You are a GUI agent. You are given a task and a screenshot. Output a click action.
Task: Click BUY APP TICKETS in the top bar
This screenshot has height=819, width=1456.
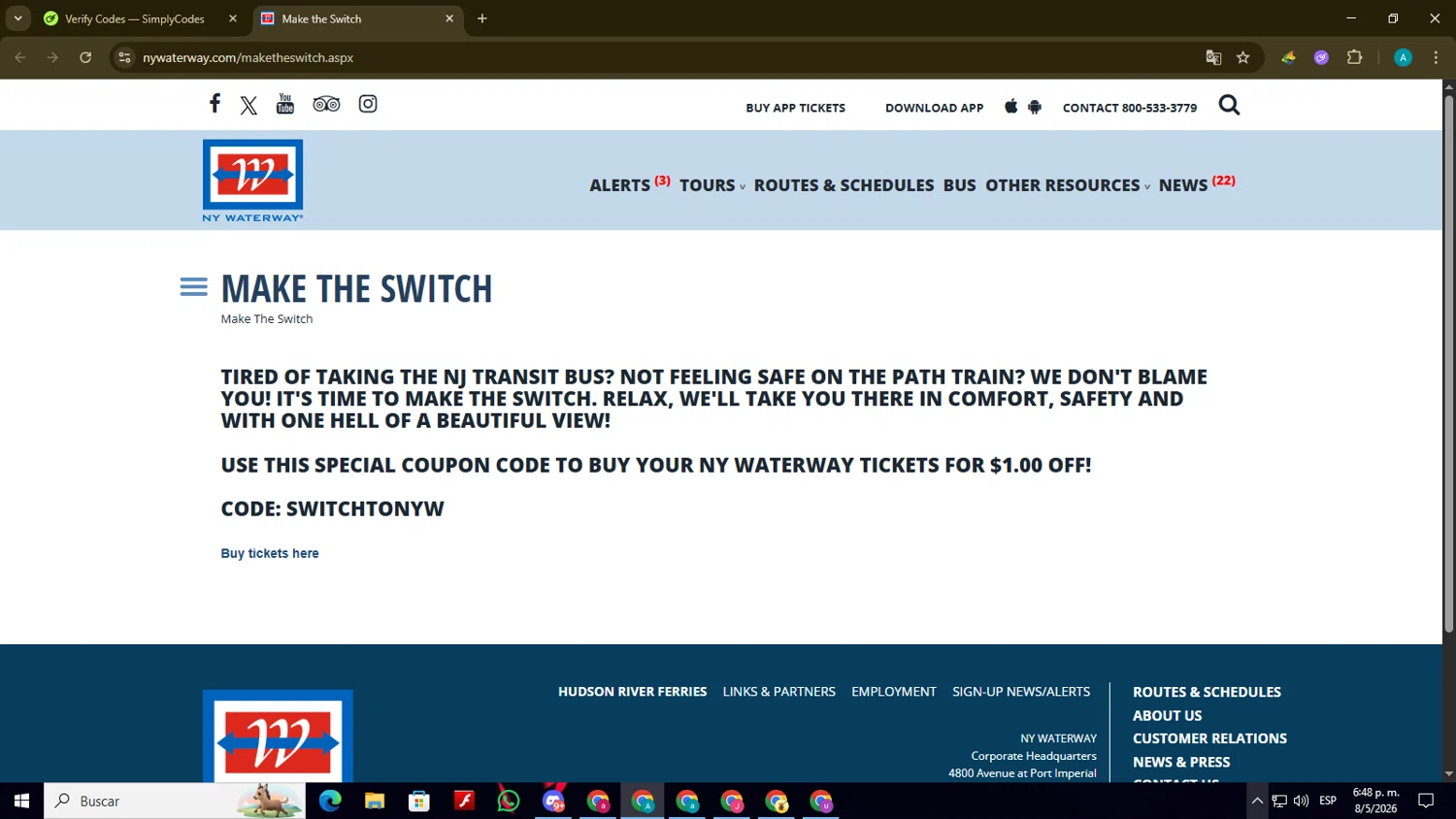pyautogui.click(x=795, y=108)
